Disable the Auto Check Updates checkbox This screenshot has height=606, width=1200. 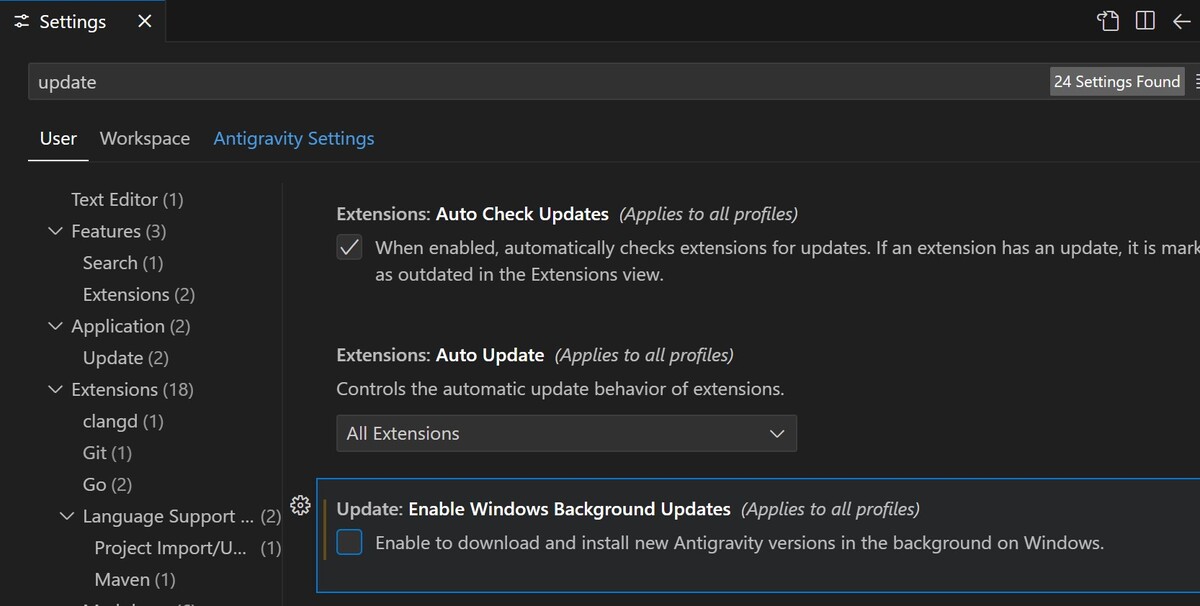[x=349, y=248]
